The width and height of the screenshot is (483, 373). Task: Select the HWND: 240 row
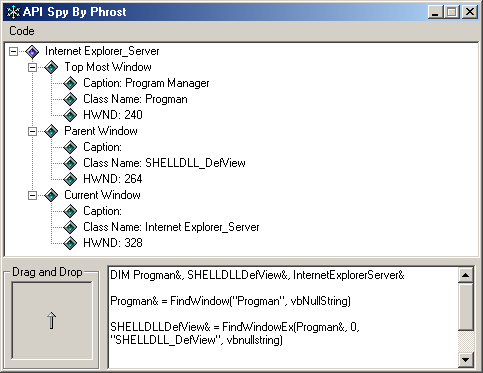(x=113, y=115)
